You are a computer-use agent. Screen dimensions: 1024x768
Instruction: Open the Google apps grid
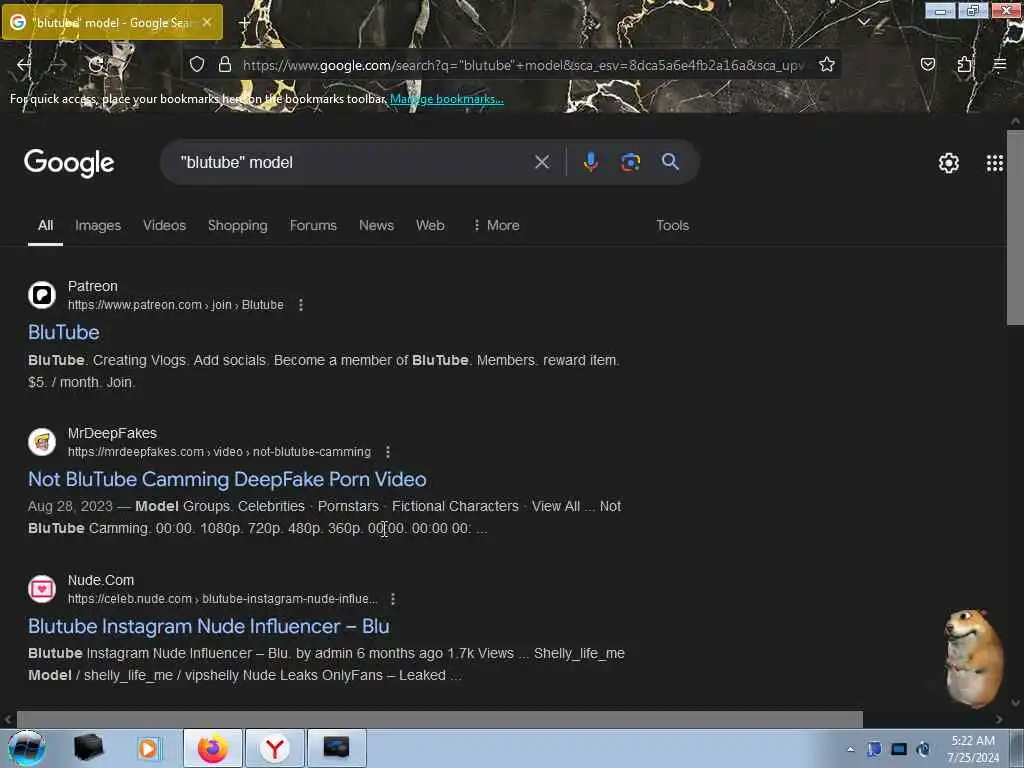coord(995,163)
